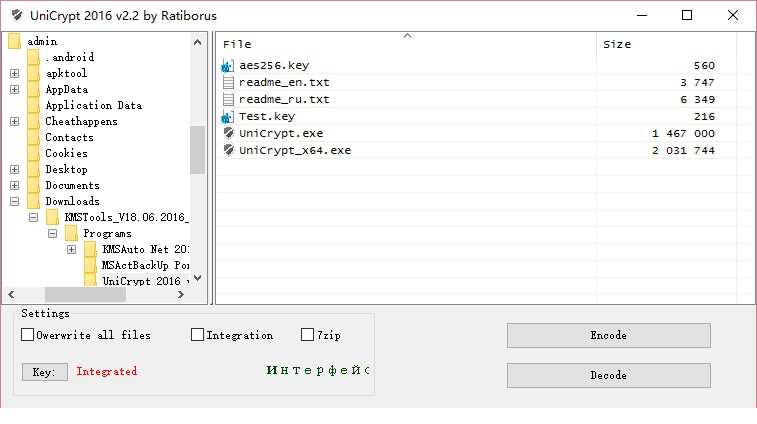
Task: Select the UniCrypt 2016 folder in tree
Action: tap(145, 281)
